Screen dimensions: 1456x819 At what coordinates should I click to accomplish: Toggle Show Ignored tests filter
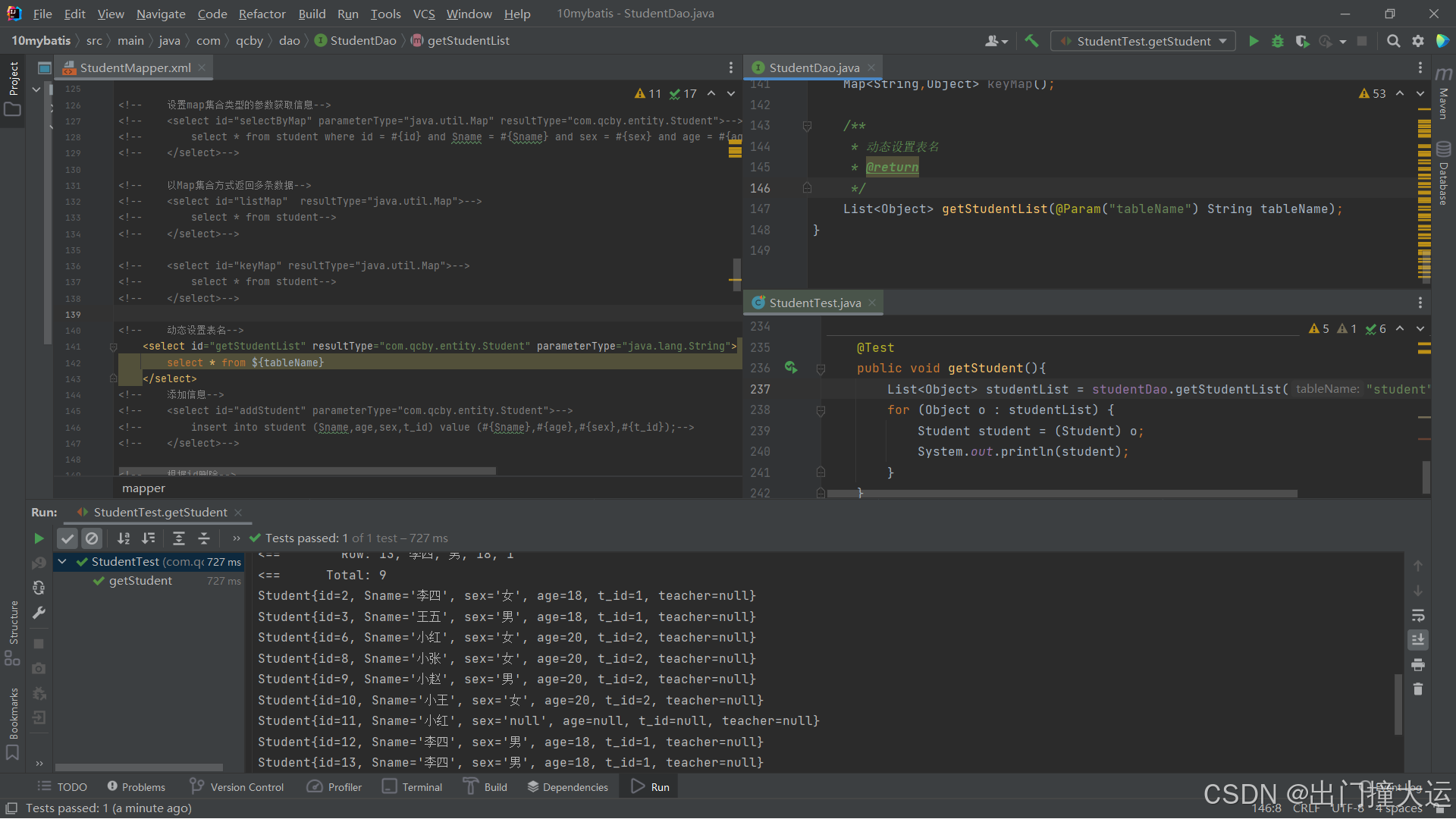[92, 538]
